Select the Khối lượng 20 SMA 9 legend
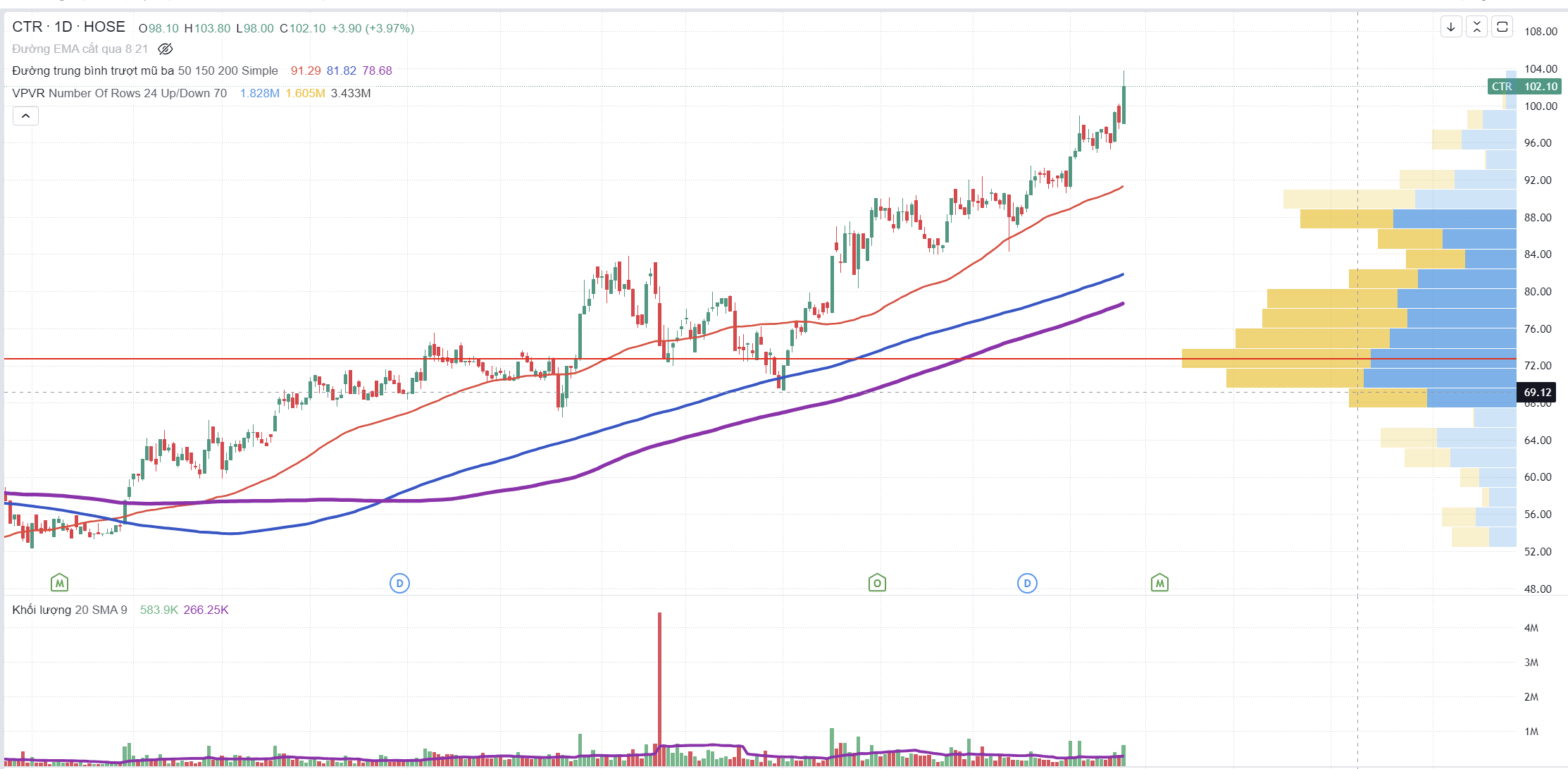The width and height of the screenshot is (1568, 769). (69, 610)
